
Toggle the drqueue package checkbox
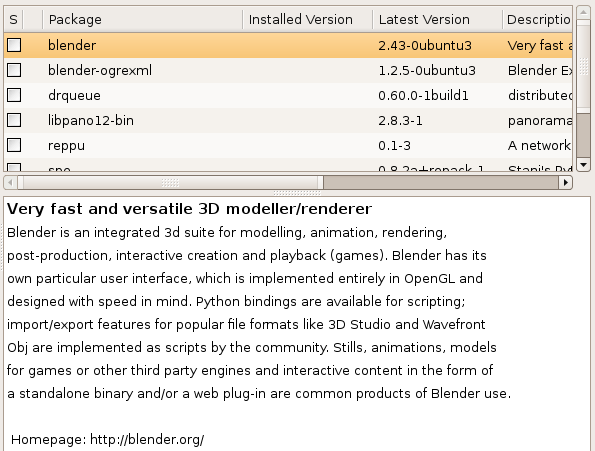[14, 95]
